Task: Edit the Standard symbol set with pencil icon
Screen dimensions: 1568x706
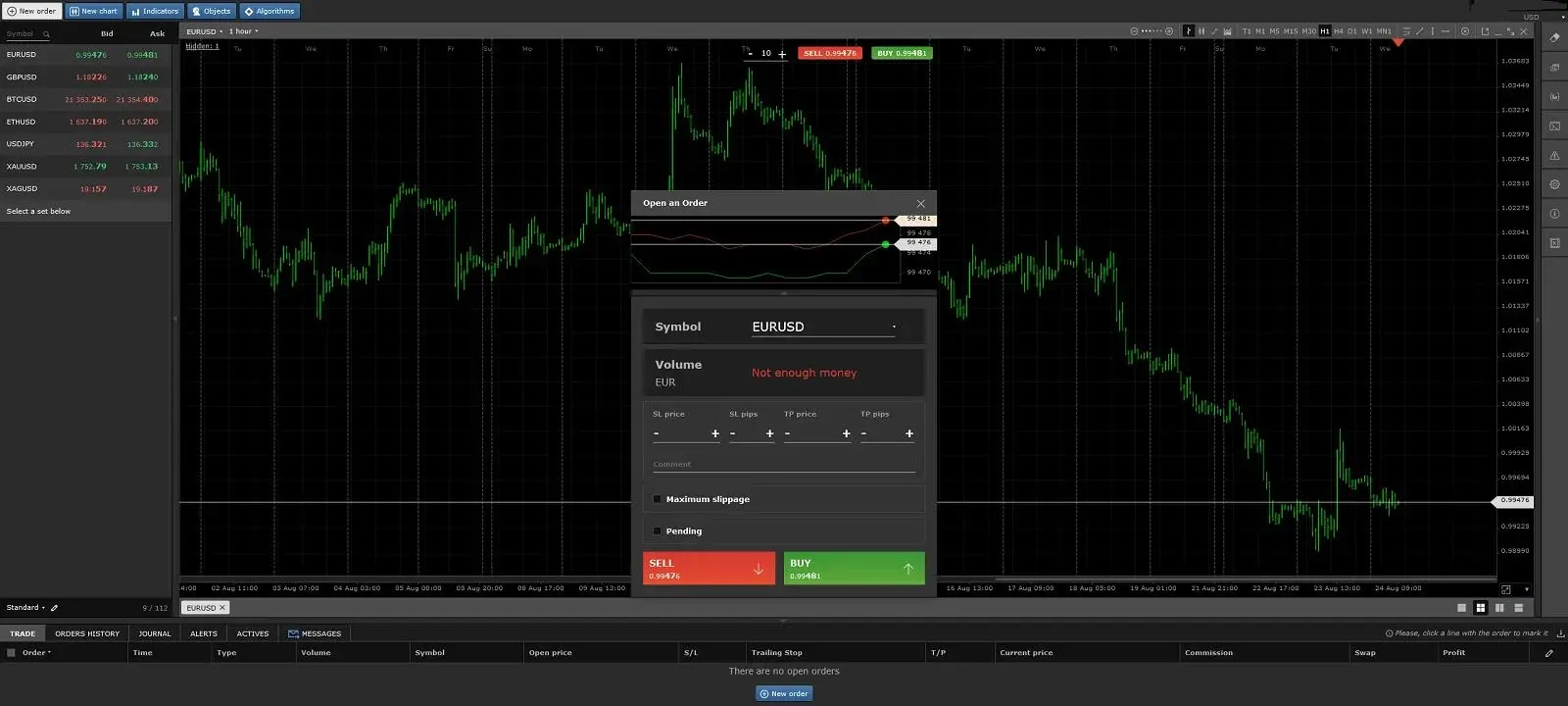Action: pyautogui.click(x=55, y=608)
